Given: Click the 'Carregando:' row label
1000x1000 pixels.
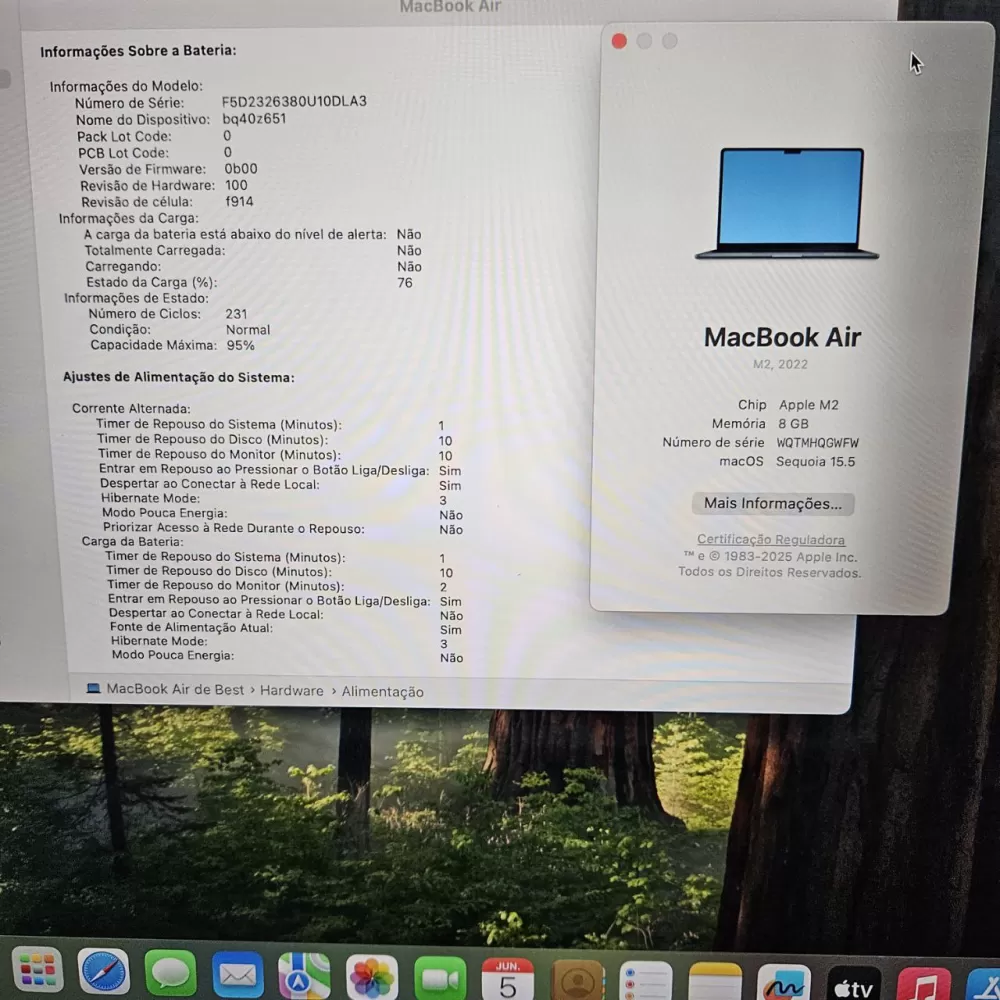Looking at the screenshot, I should pos(123,267).
